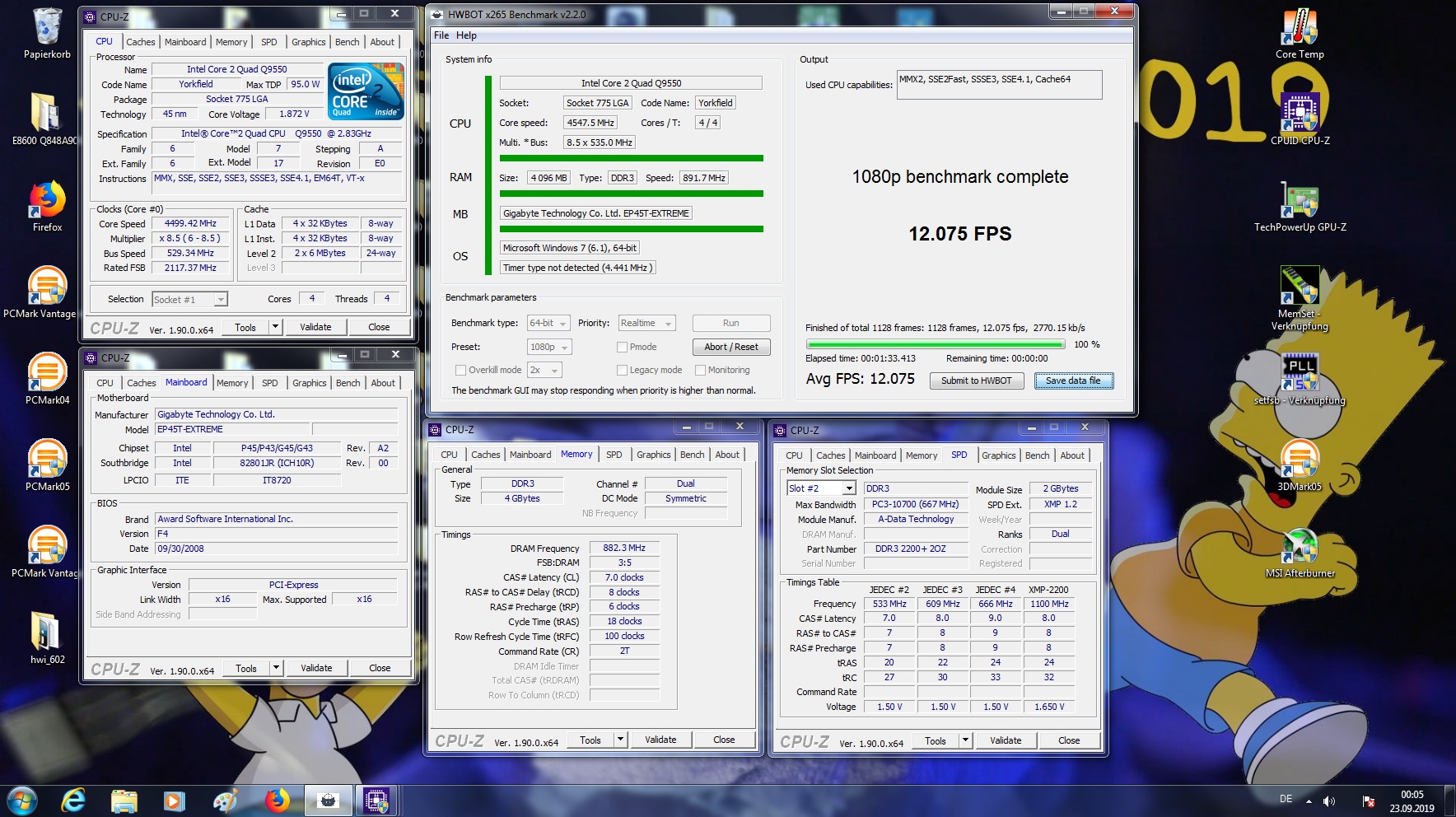Image resolution: width=1456 pixels, height=817 pixels.
Task: Switch to HWBOT benchmark taskbar item
Action: coord(328,801)
